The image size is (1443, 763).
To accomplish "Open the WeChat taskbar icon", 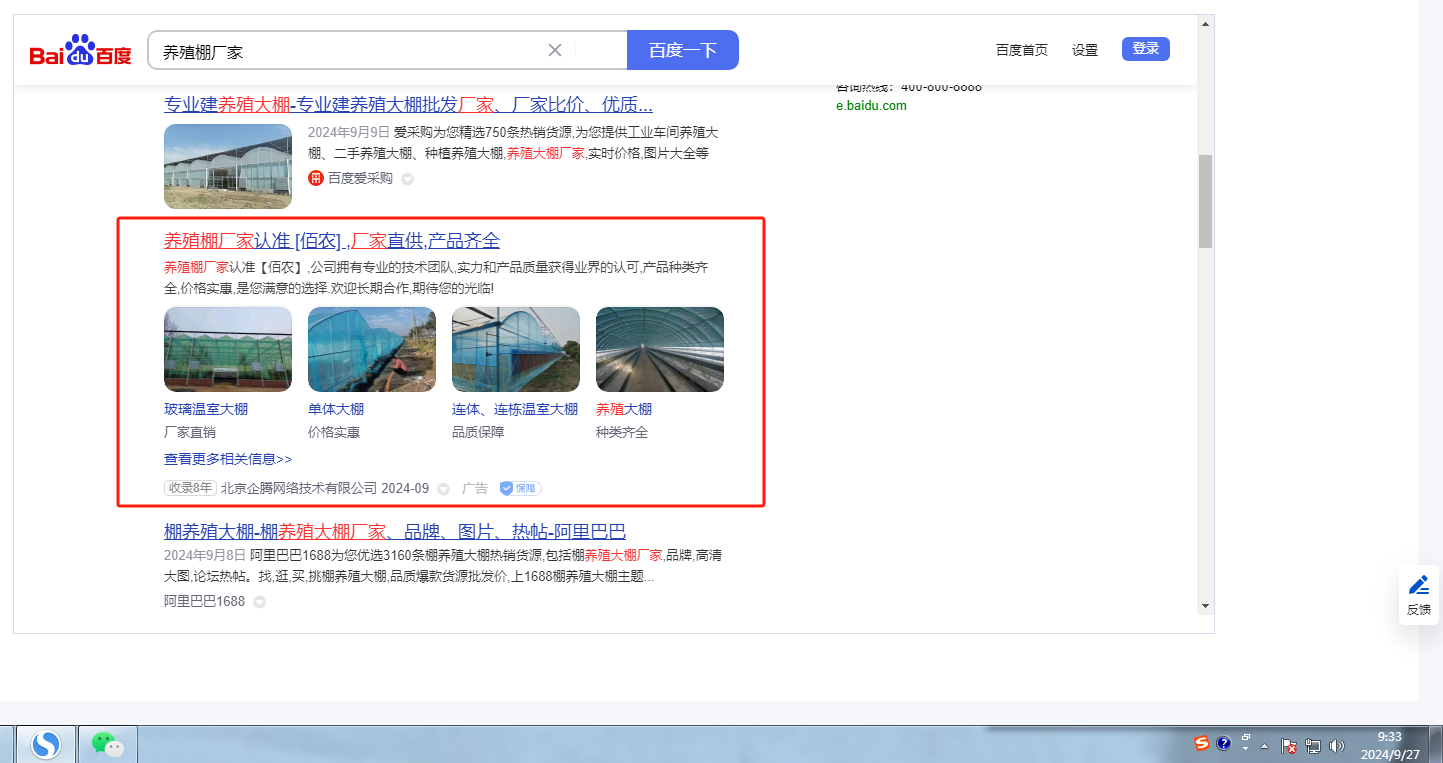I will click(x=107, y=744).
